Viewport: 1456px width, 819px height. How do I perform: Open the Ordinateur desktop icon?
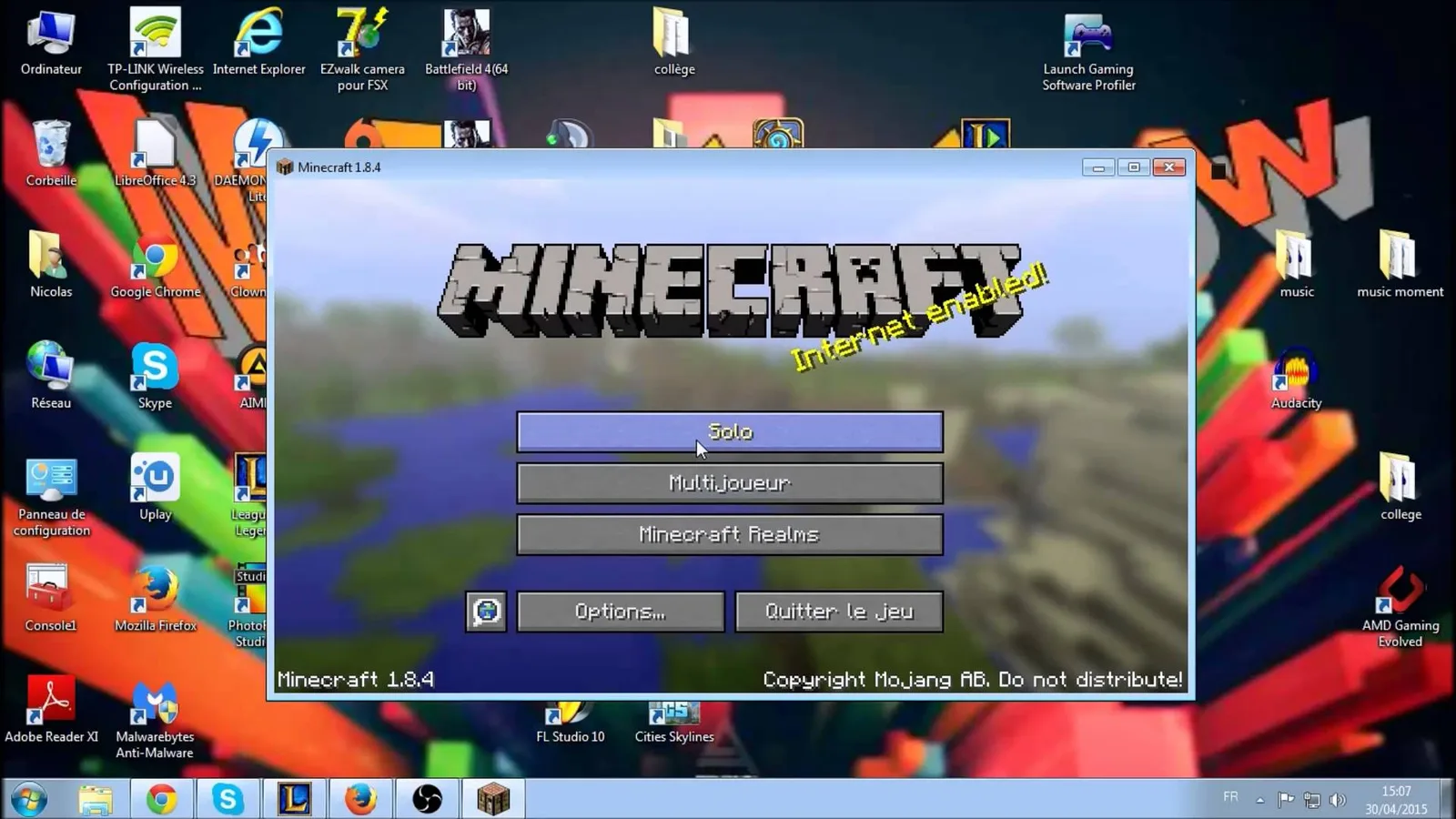[51, 43]
